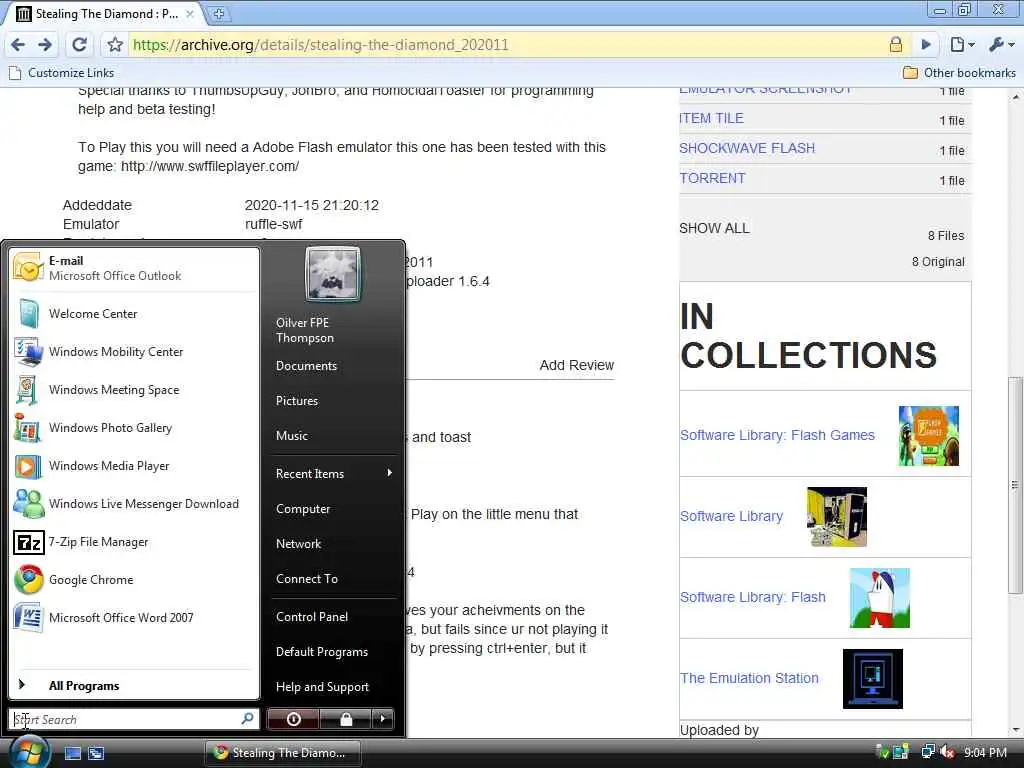Open the Chrome page menu icon
This screenshot has height=768, width=1024.
tap(962, 44)
